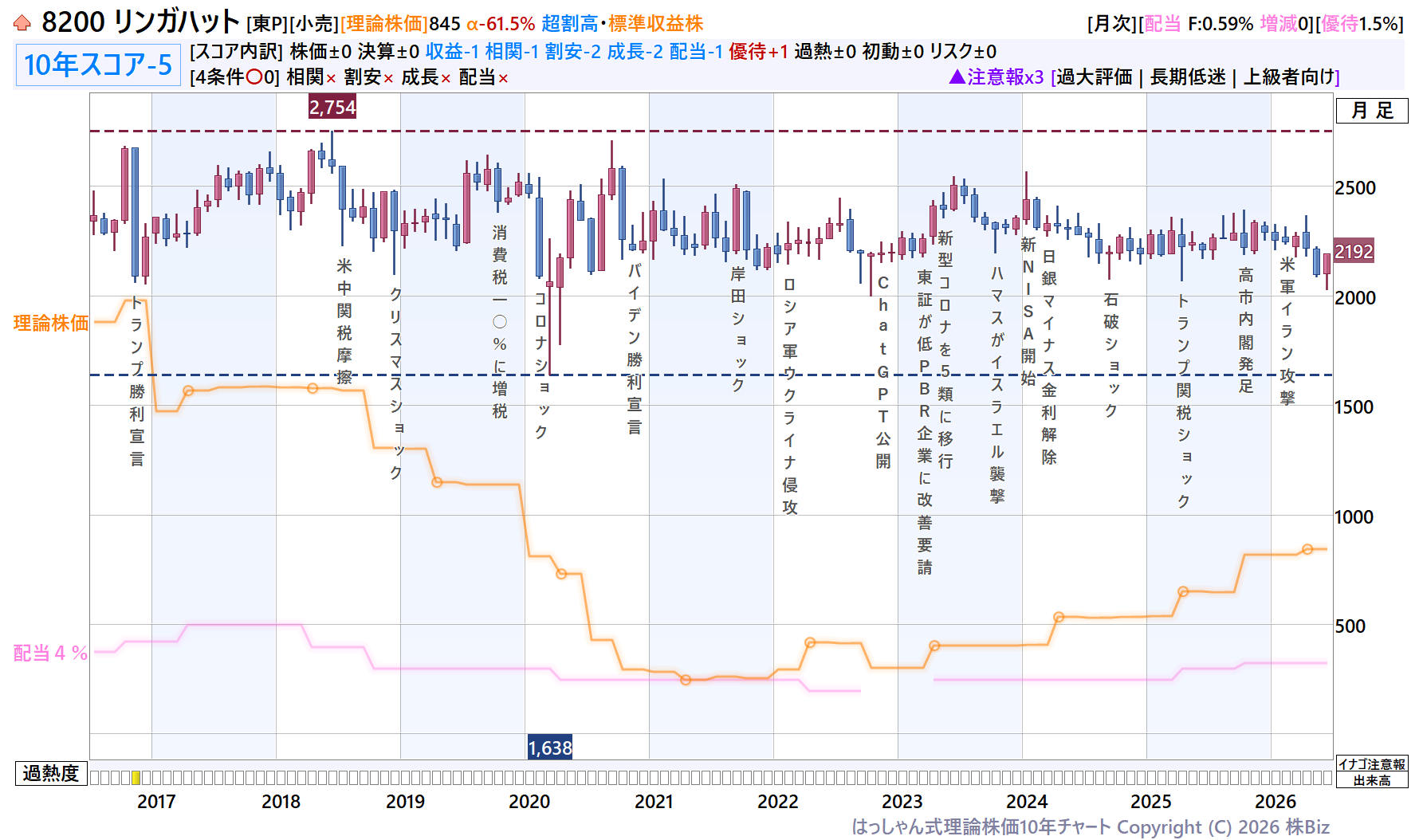Select the トランプ勝利宣言 event marker
Image resolution: width=1419 pixels, height=840 pixels.
tap(137, 381)
